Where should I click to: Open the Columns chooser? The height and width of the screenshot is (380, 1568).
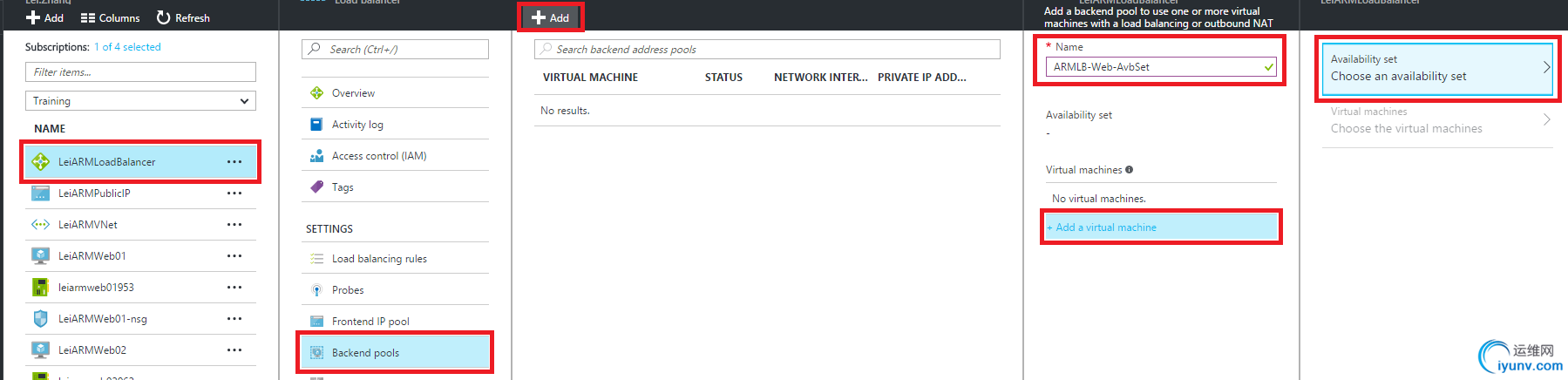pyautogui.click(x=110, y=17)
